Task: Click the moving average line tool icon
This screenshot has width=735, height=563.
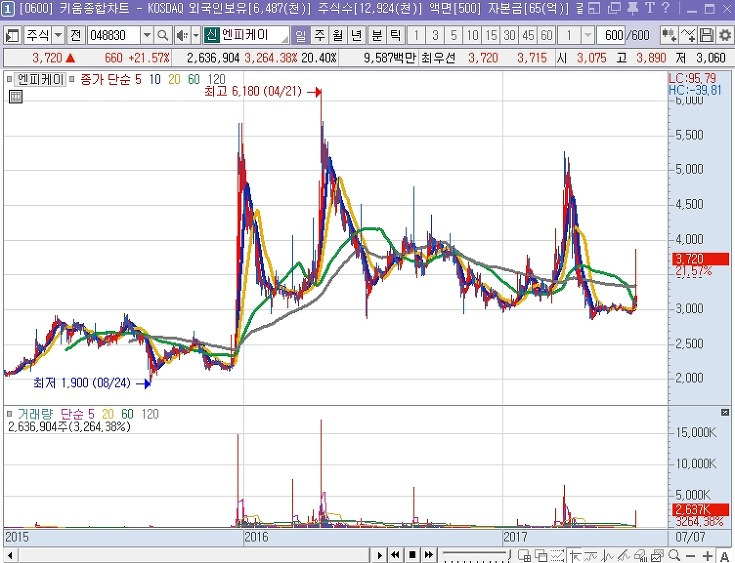Action: click(x=591, y=555)
